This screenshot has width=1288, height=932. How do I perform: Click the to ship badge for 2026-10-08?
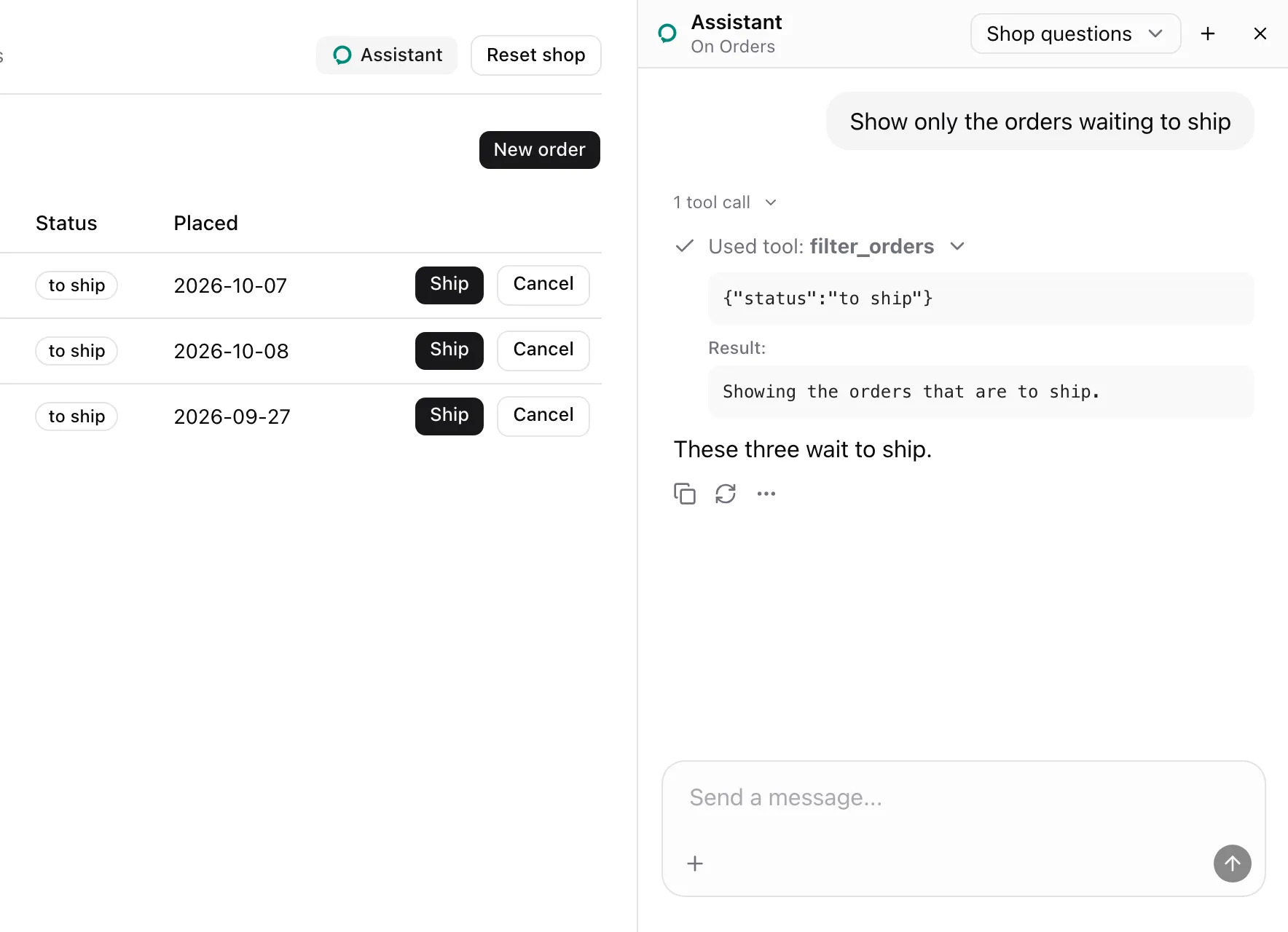(x=76, y=351)
